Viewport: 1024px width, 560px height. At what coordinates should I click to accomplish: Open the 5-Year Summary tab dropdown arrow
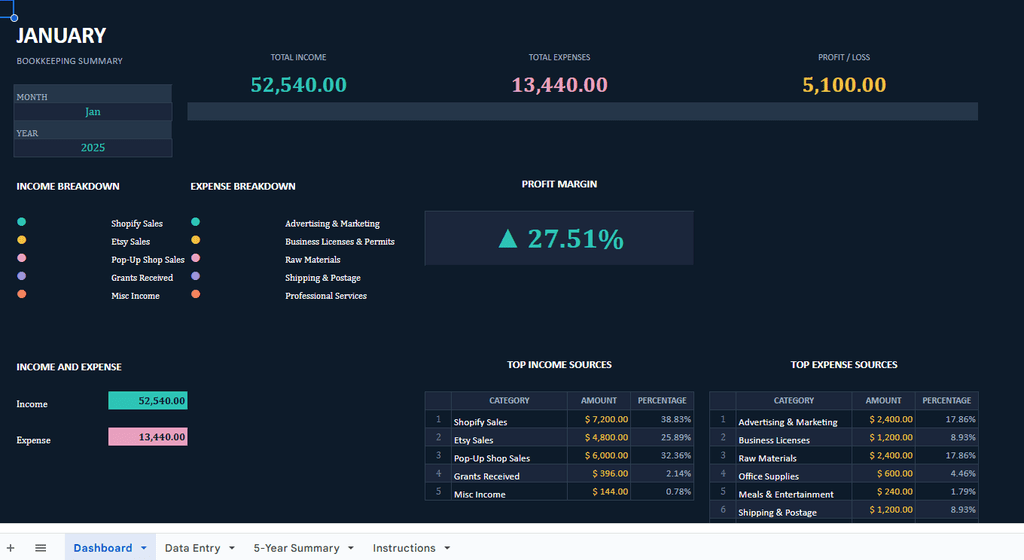point(351,548)
